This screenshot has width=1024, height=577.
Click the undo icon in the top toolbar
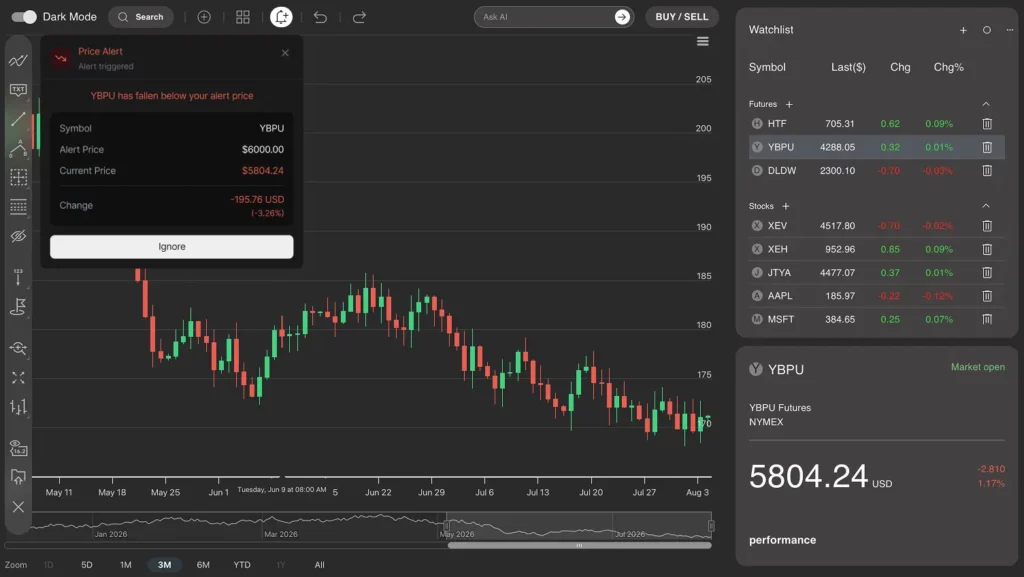[x=318, y=16]
